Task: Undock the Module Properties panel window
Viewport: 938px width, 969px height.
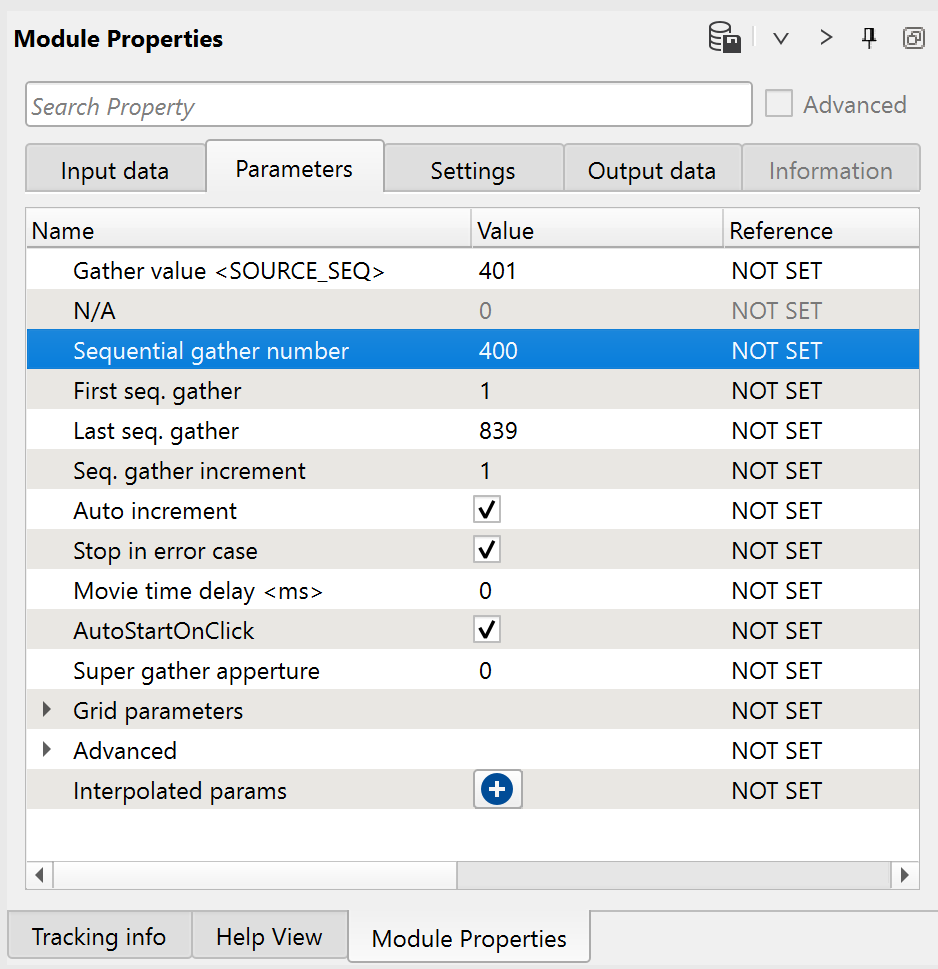Action: pyautogui.click(x=913, y=38)
